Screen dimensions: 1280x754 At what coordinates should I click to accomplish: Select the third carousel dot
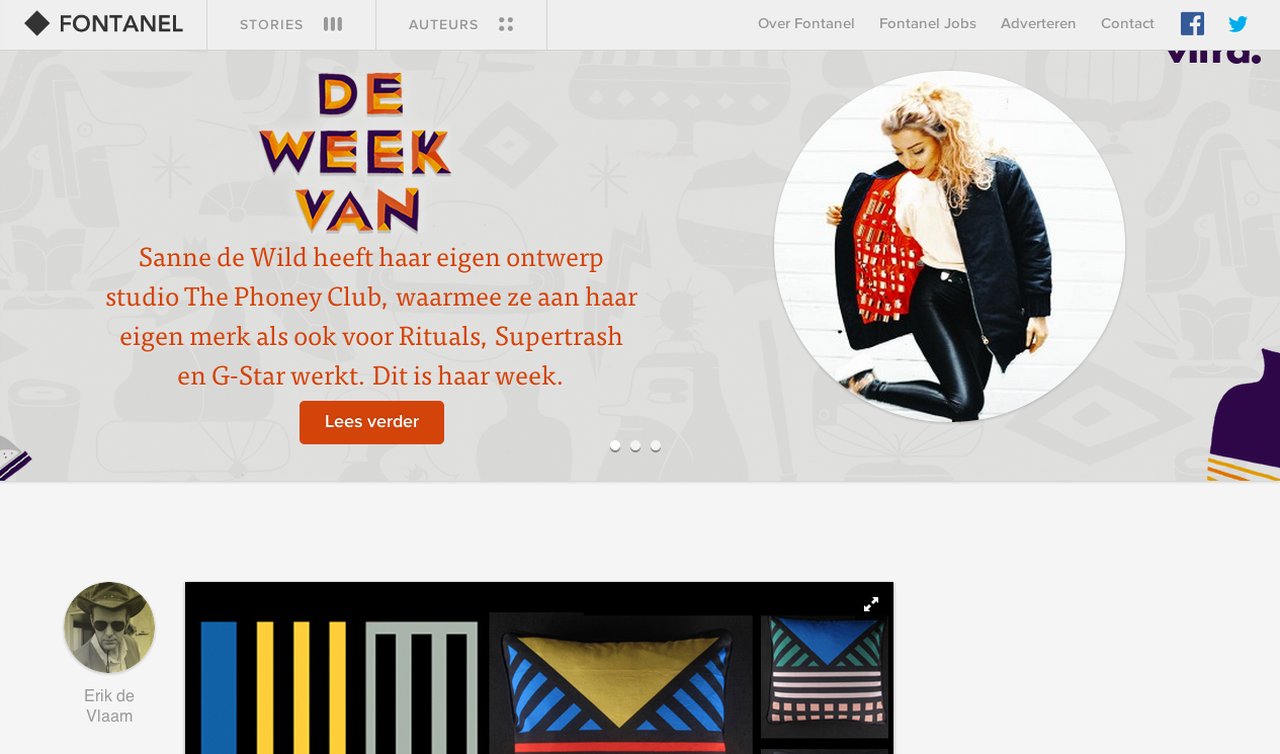point(655,446)
